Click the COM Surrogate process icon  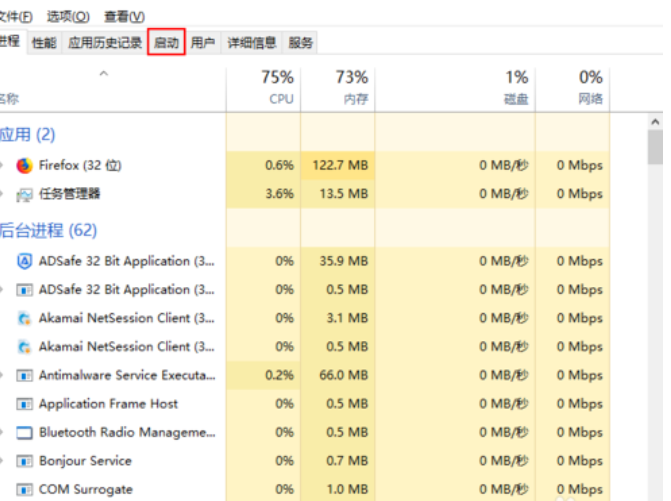24,490
